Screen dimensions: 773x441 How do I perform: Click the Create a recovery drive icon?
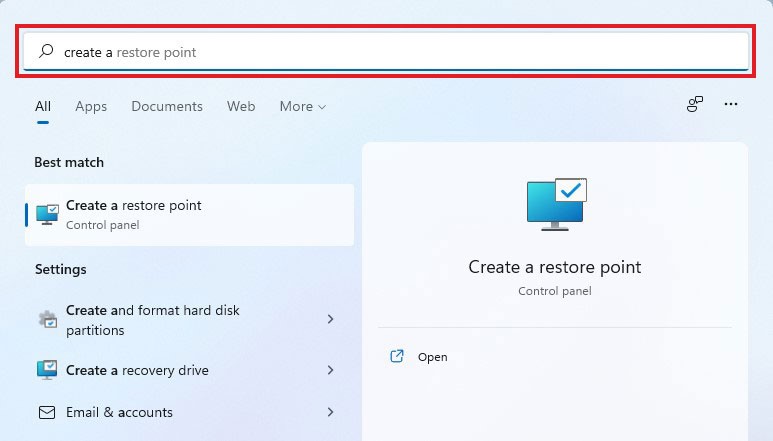[47, 370]
